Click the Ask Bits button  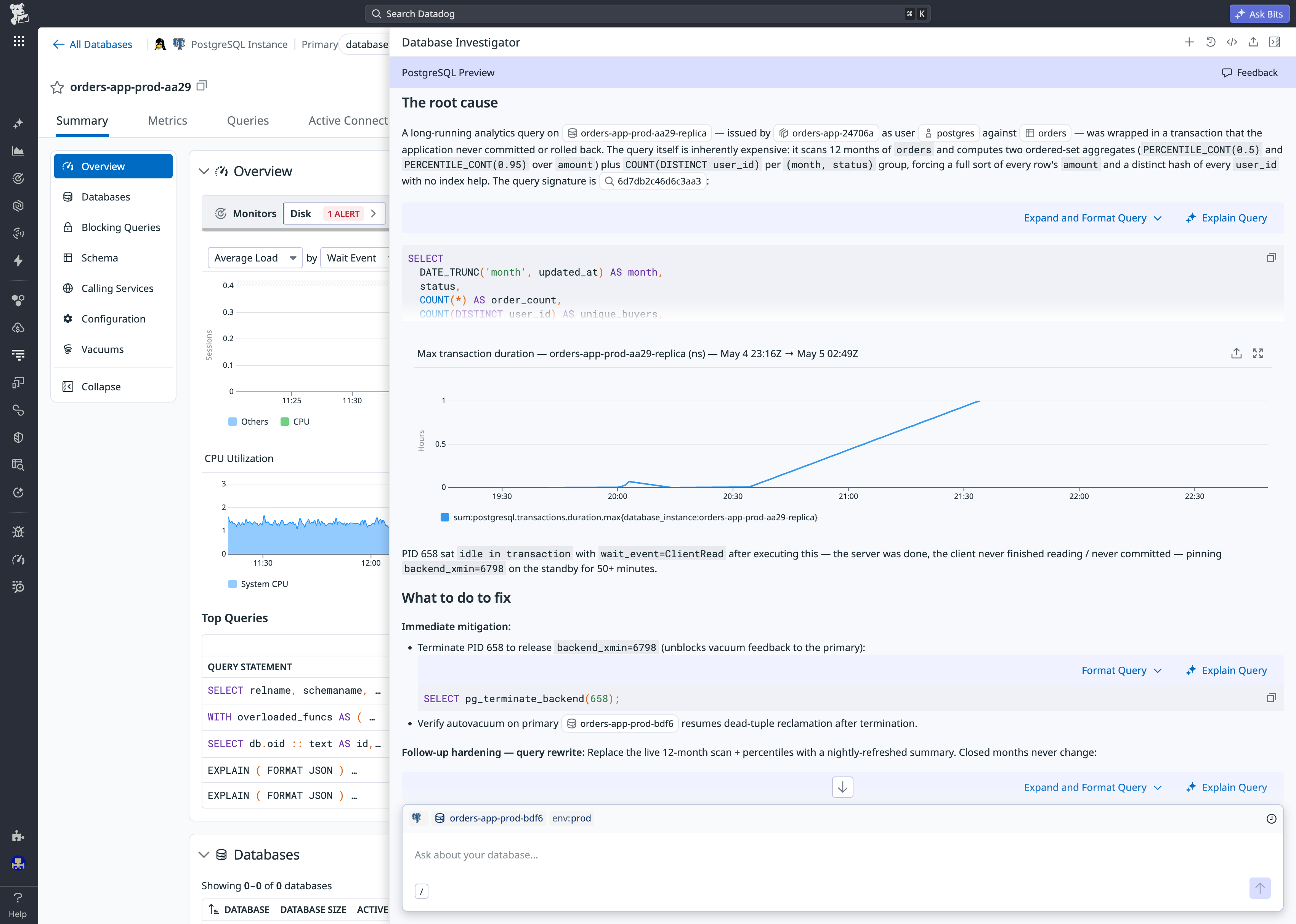pos(1259,14)
